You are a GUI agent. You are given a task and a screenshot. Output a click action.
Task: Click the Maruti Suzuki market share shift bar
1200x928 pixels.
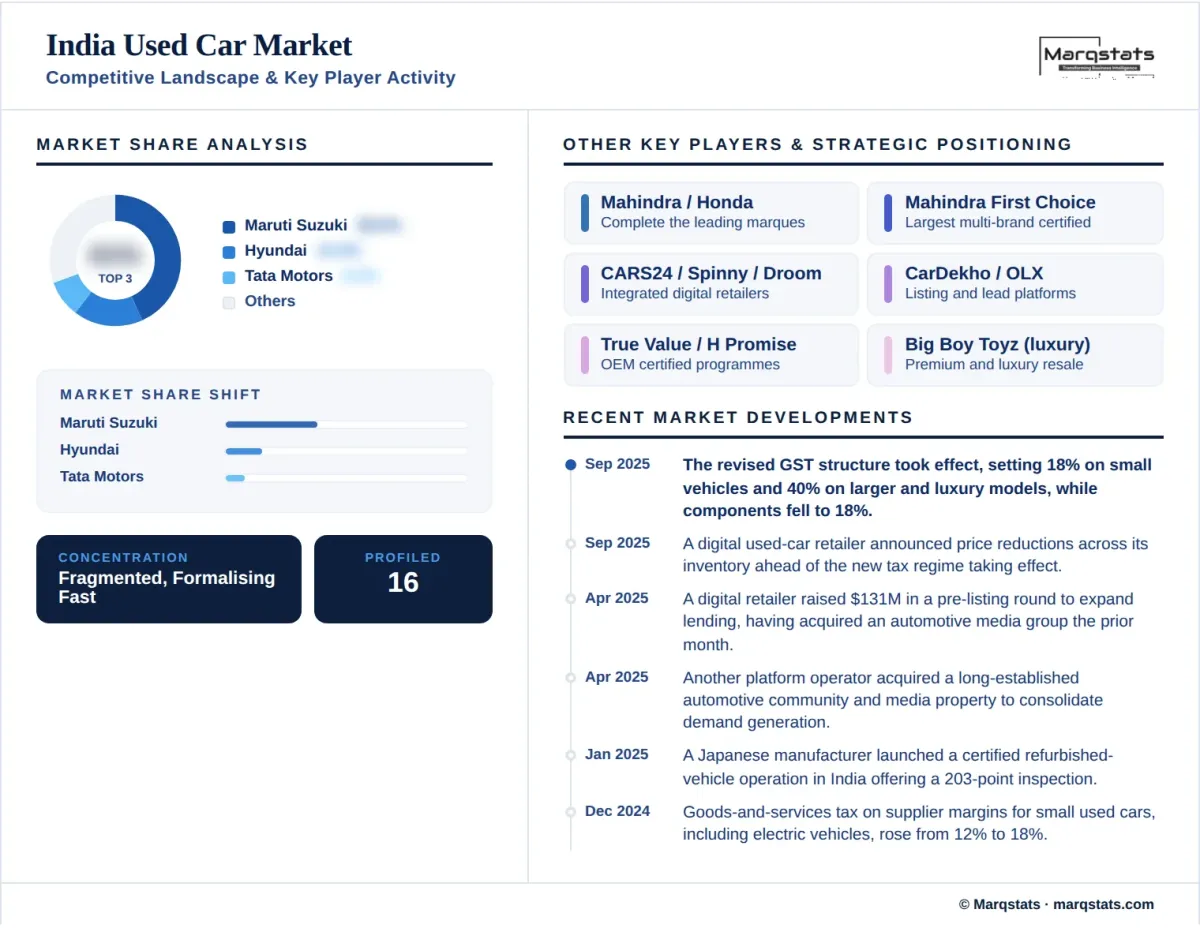click(346, 424)
